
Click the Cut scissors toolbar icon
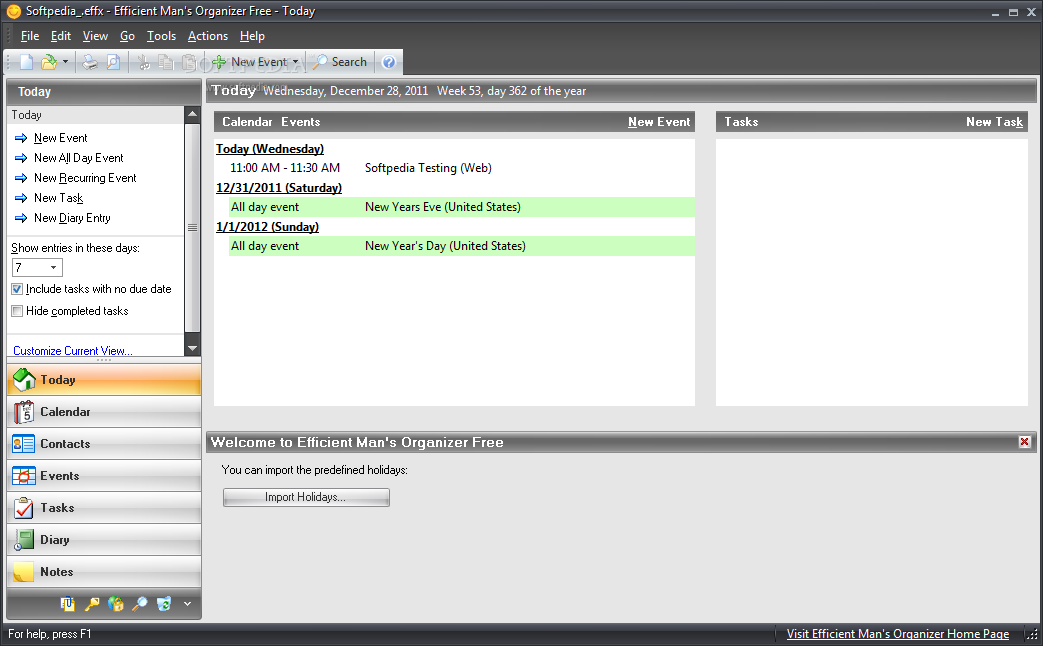tap(143, 62)
